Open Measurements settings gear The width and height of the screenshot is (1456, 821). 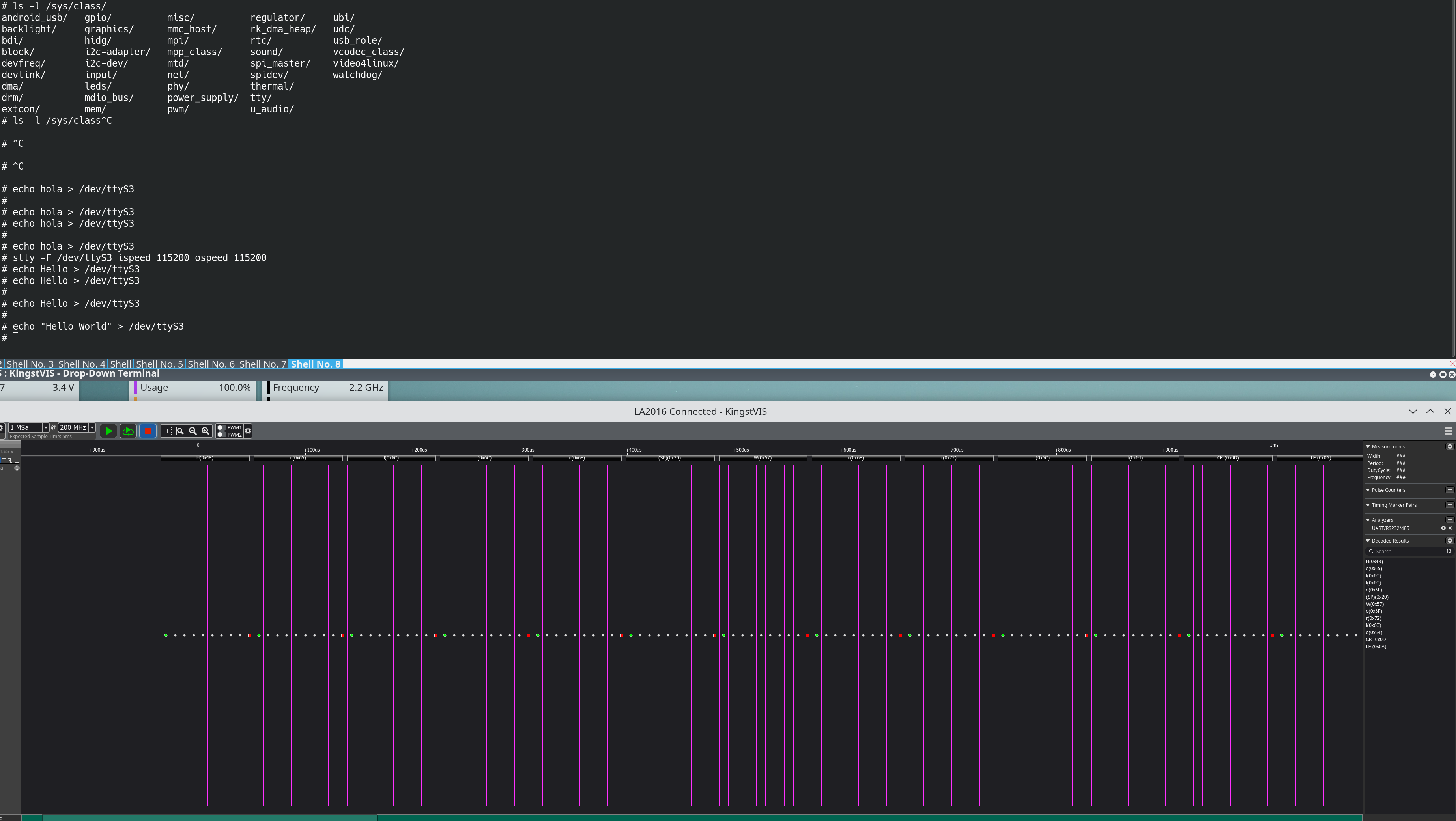1450,446
